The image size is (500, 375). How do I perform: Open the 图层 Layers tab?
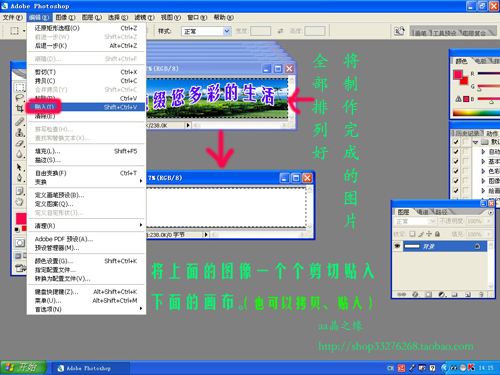403,212
